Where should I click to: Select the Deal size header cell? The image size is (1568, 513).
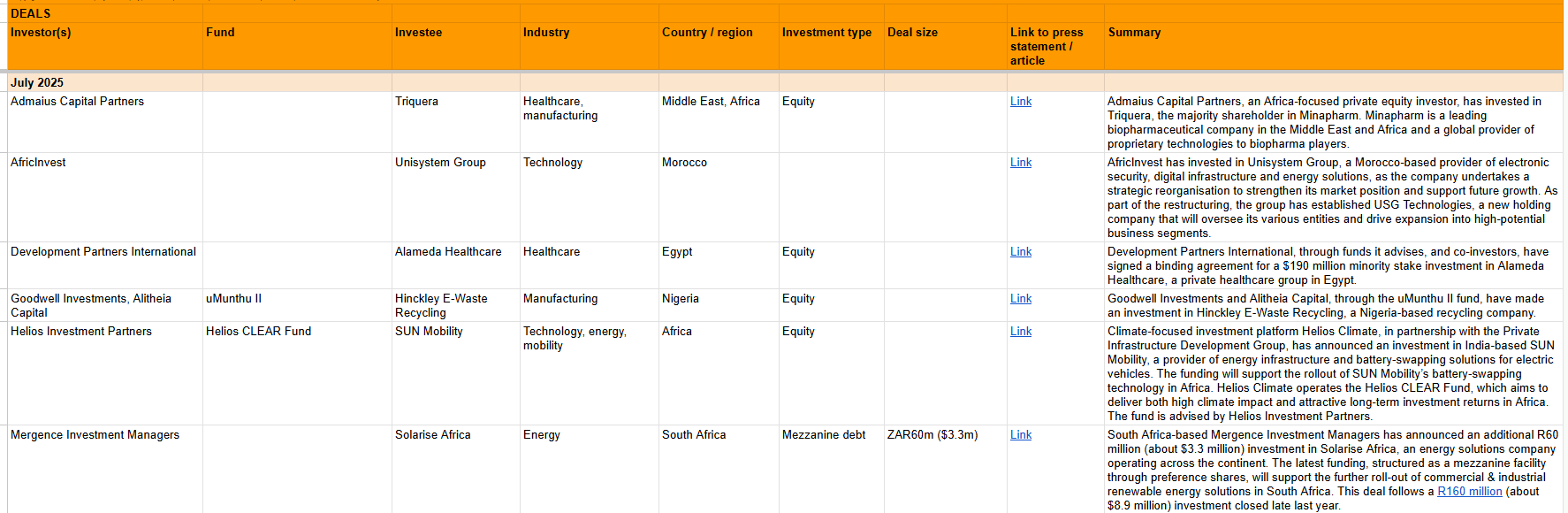[x=946, y=46]
